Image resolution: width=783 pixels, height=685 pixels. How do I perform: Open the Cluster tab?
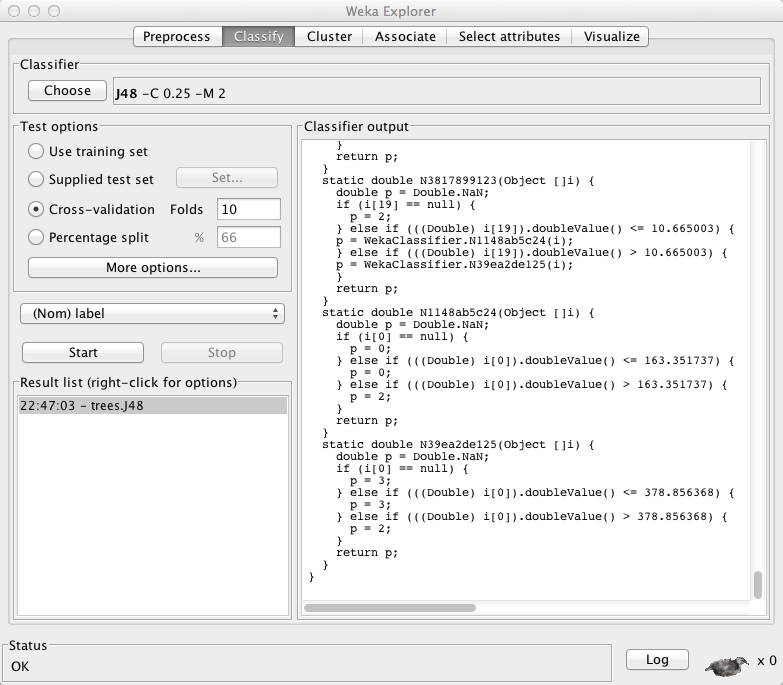(x=329, y=37)
